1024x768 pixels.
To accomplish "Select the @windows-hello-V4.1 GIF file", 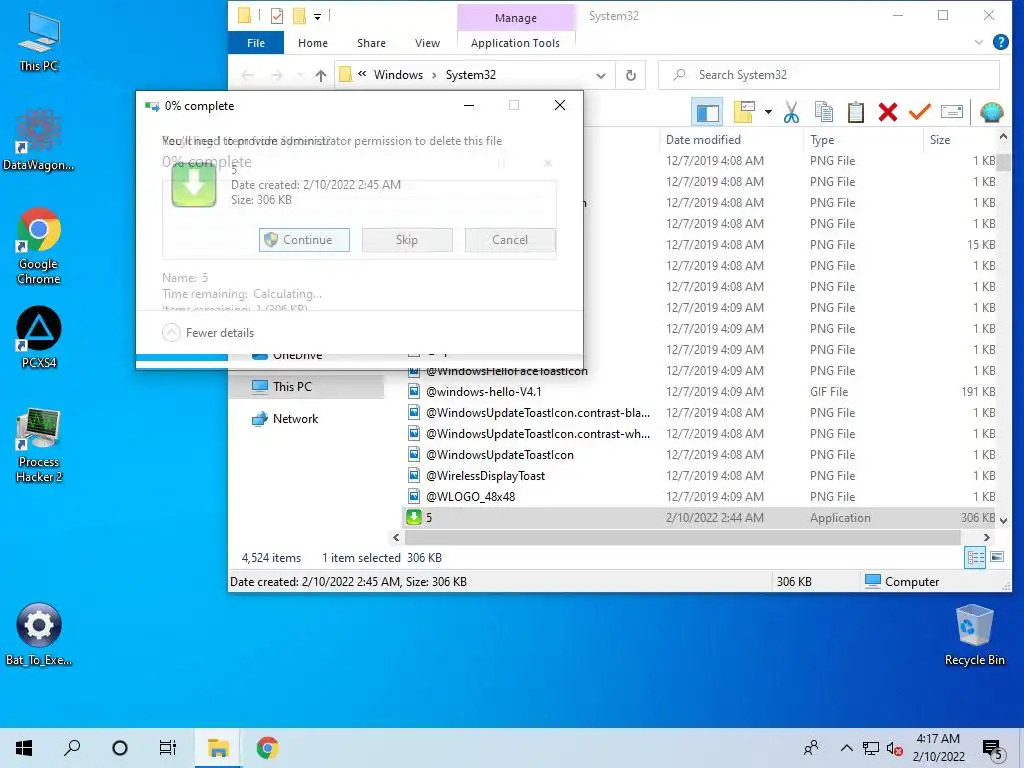I will point(484,392).
